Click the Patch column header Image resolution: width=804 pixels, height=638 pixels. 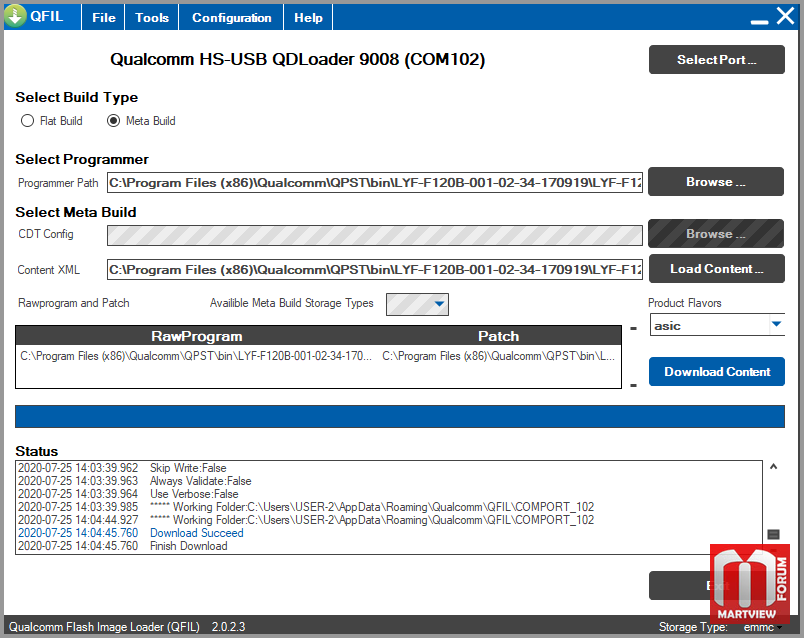[498, 336]
